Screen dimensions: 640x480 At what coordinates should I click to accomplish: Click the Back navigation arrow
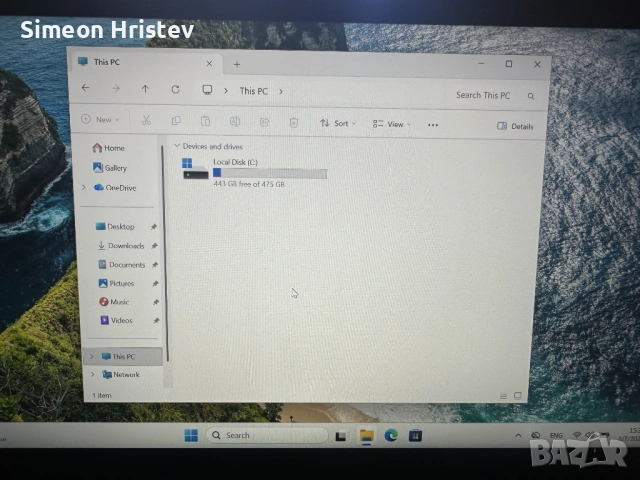86,89
